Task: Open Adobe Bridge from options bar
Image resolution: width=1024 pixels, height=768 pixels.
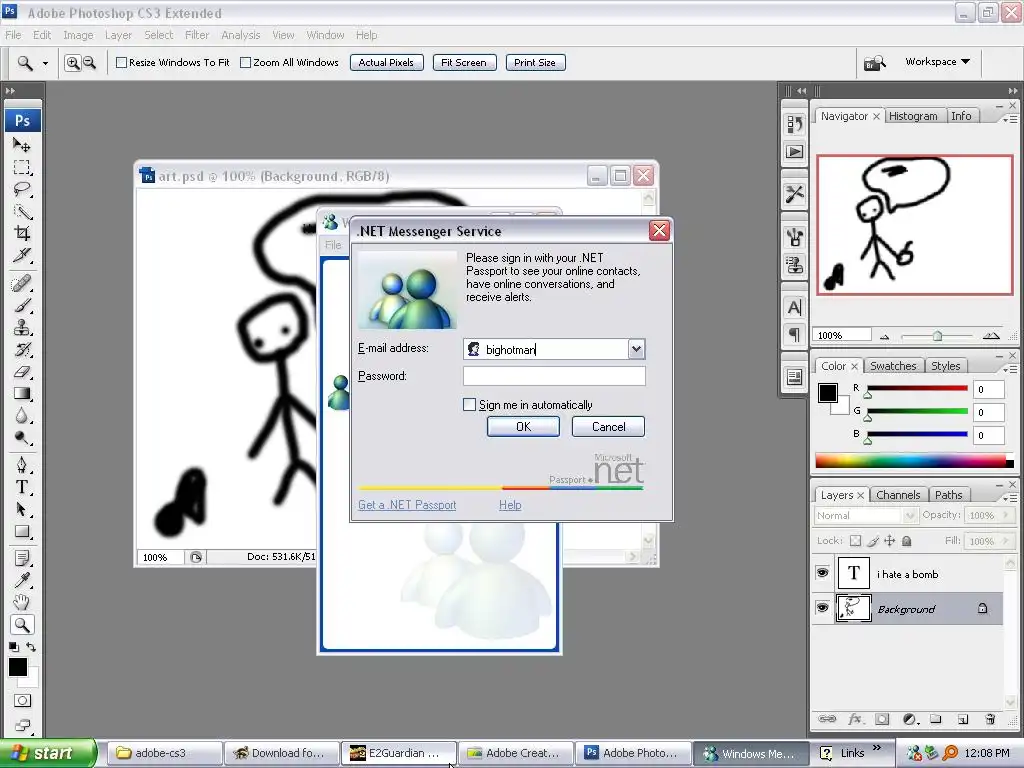Action: [874, 63]
